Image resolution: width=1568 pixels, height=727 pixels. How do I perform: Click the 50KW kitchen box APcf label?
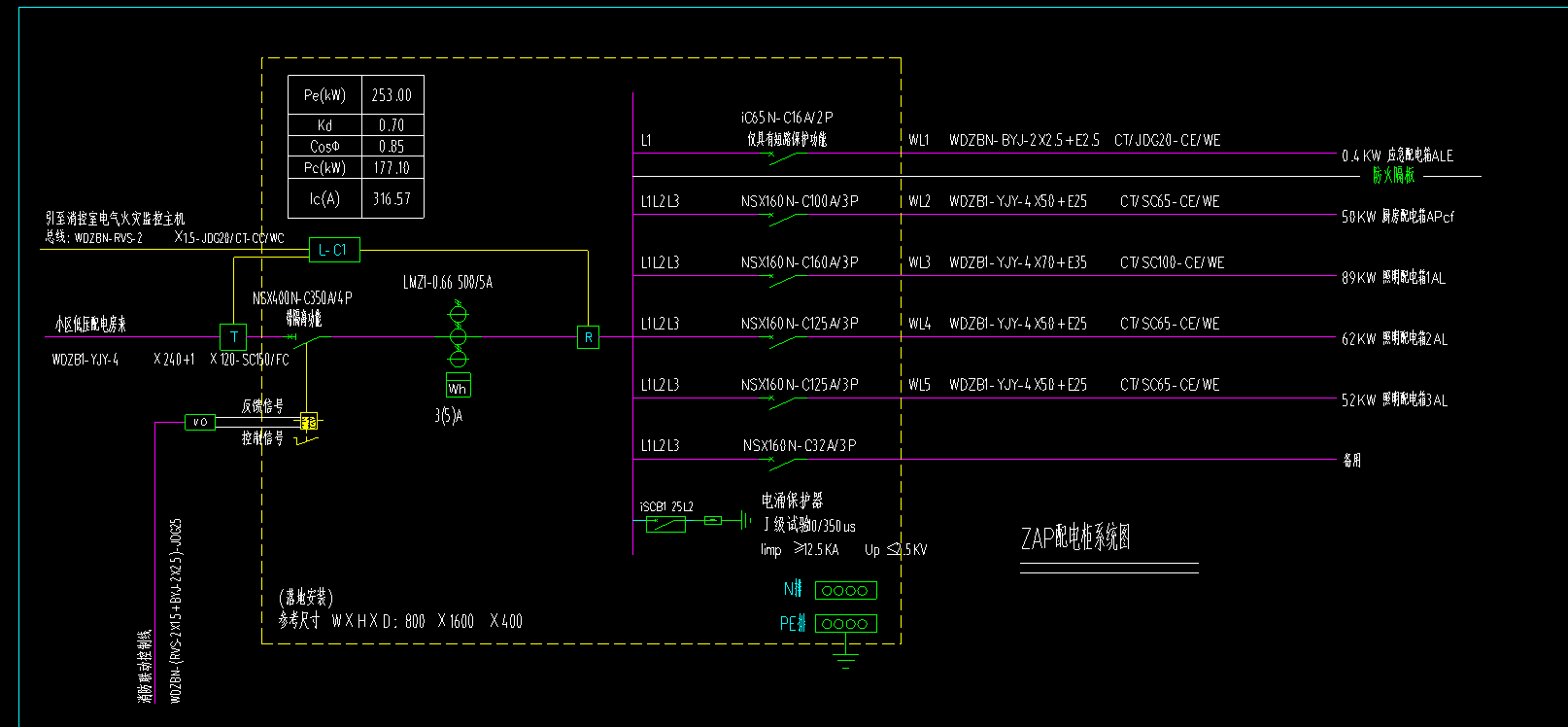[x=1398, y=217]
